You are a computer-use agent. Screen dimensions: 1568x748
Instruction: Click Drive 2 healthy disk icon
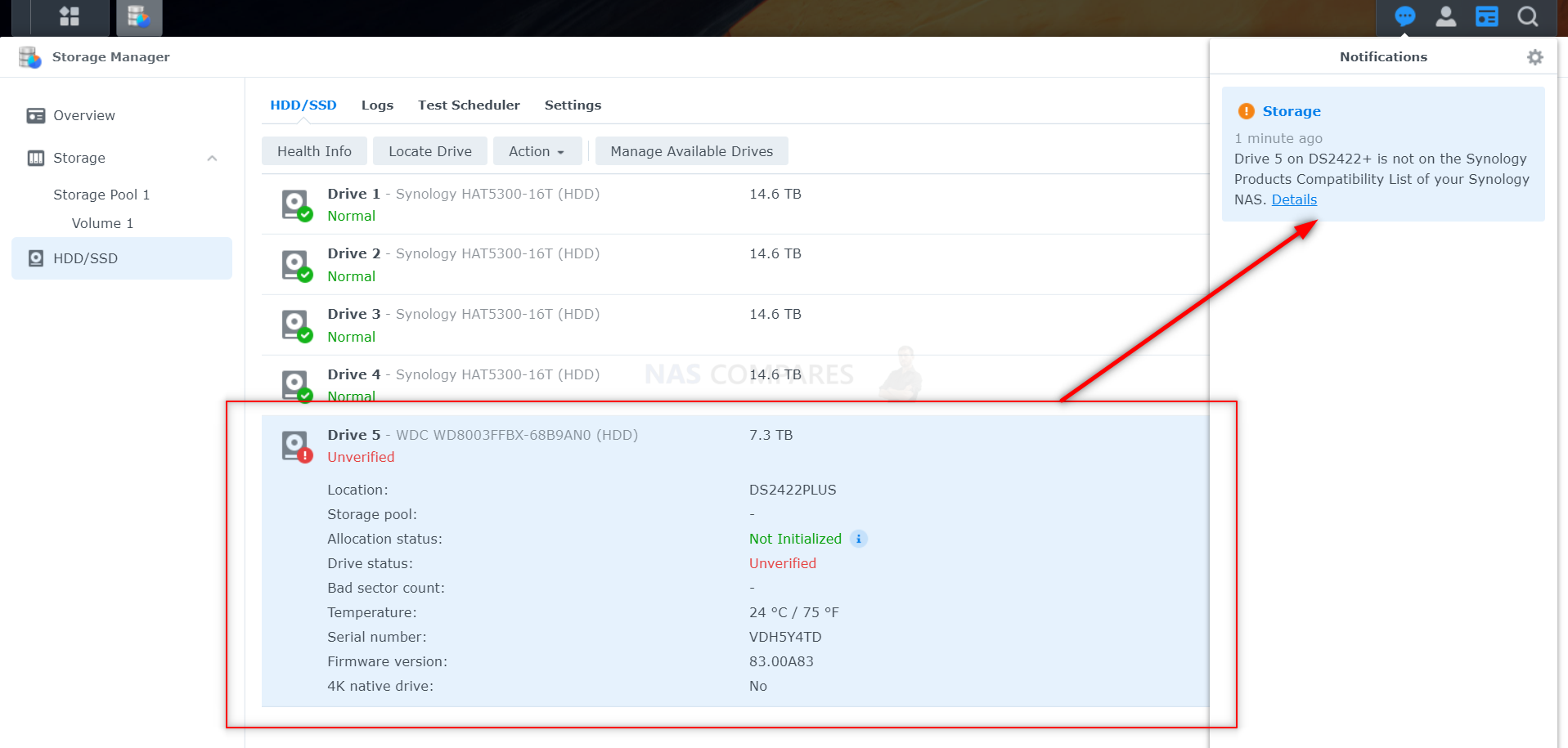click(x=297, y=266)
